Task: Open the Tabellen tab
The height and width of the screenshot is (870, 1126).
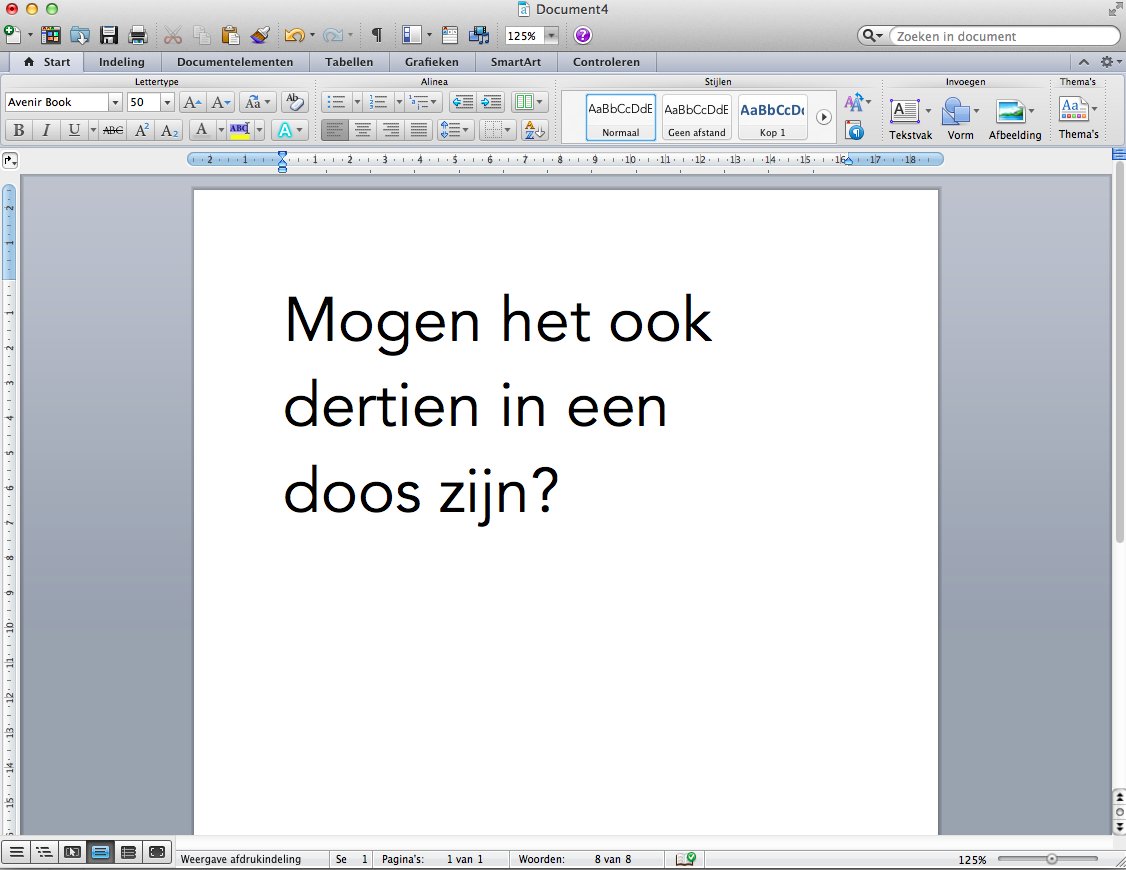Action: point(349,62)
